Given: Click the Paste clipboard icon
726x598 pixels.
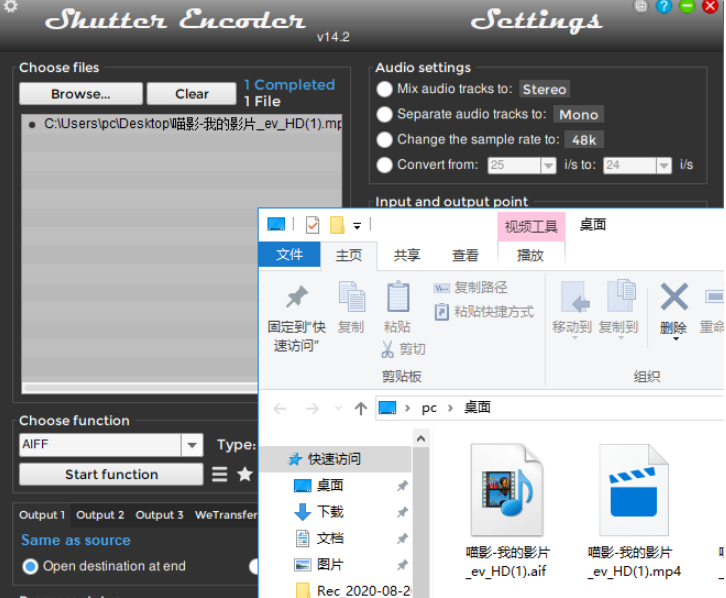Looking at the screenshot, I should pos(398,297).
